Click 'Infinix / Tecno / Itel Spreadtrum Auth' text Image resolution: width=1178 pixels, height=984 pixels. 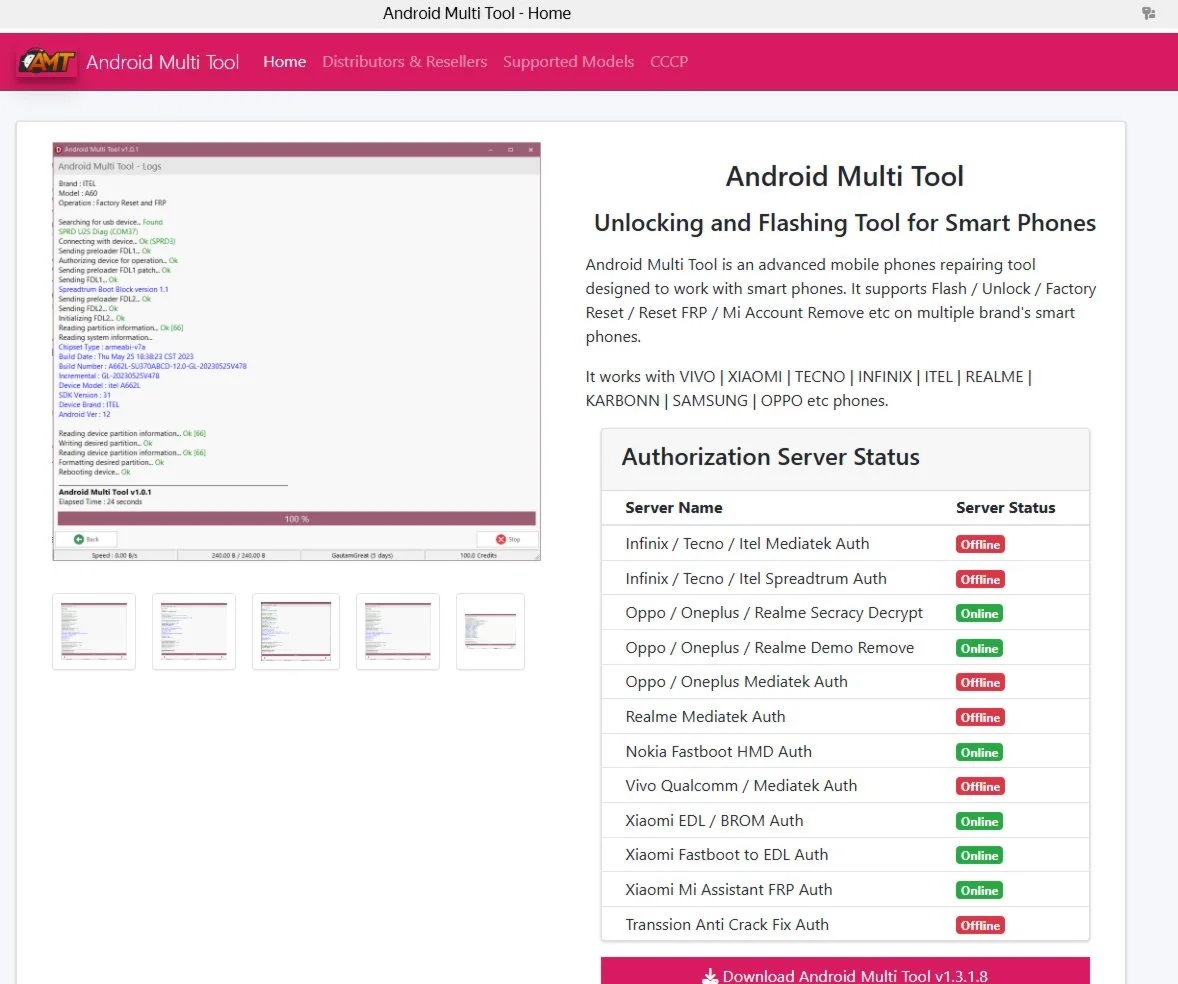(x=756, y=579)
